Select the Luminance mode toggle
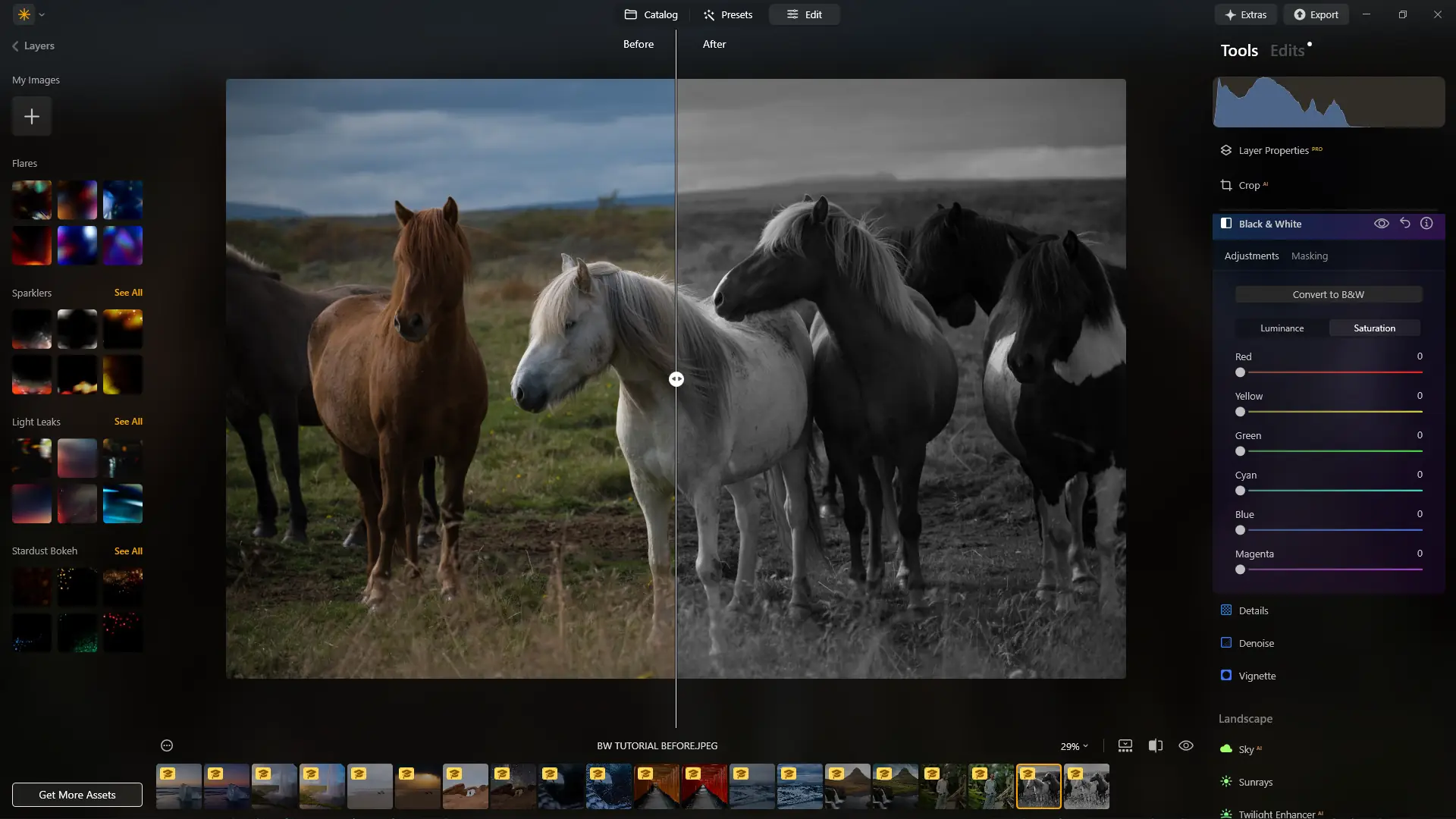 tap(1282, 328)
